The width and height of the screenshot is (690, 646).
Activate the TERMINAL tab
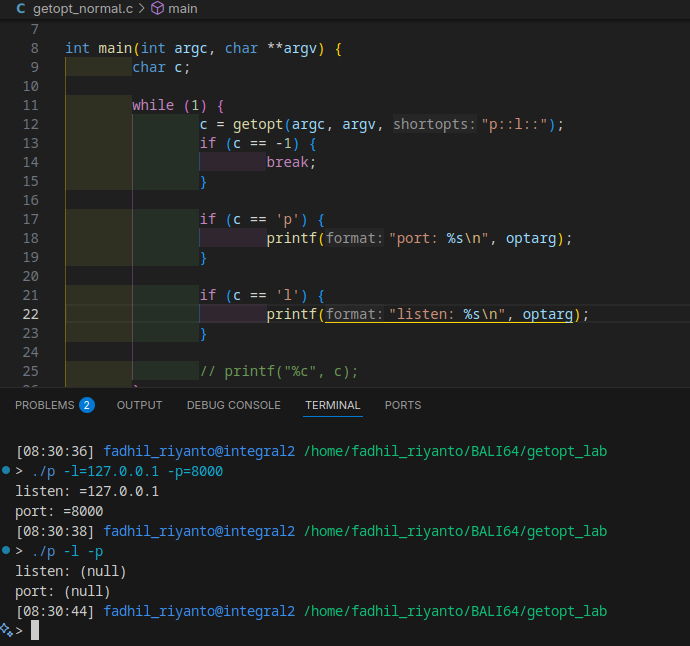click(x=332, y=405)
